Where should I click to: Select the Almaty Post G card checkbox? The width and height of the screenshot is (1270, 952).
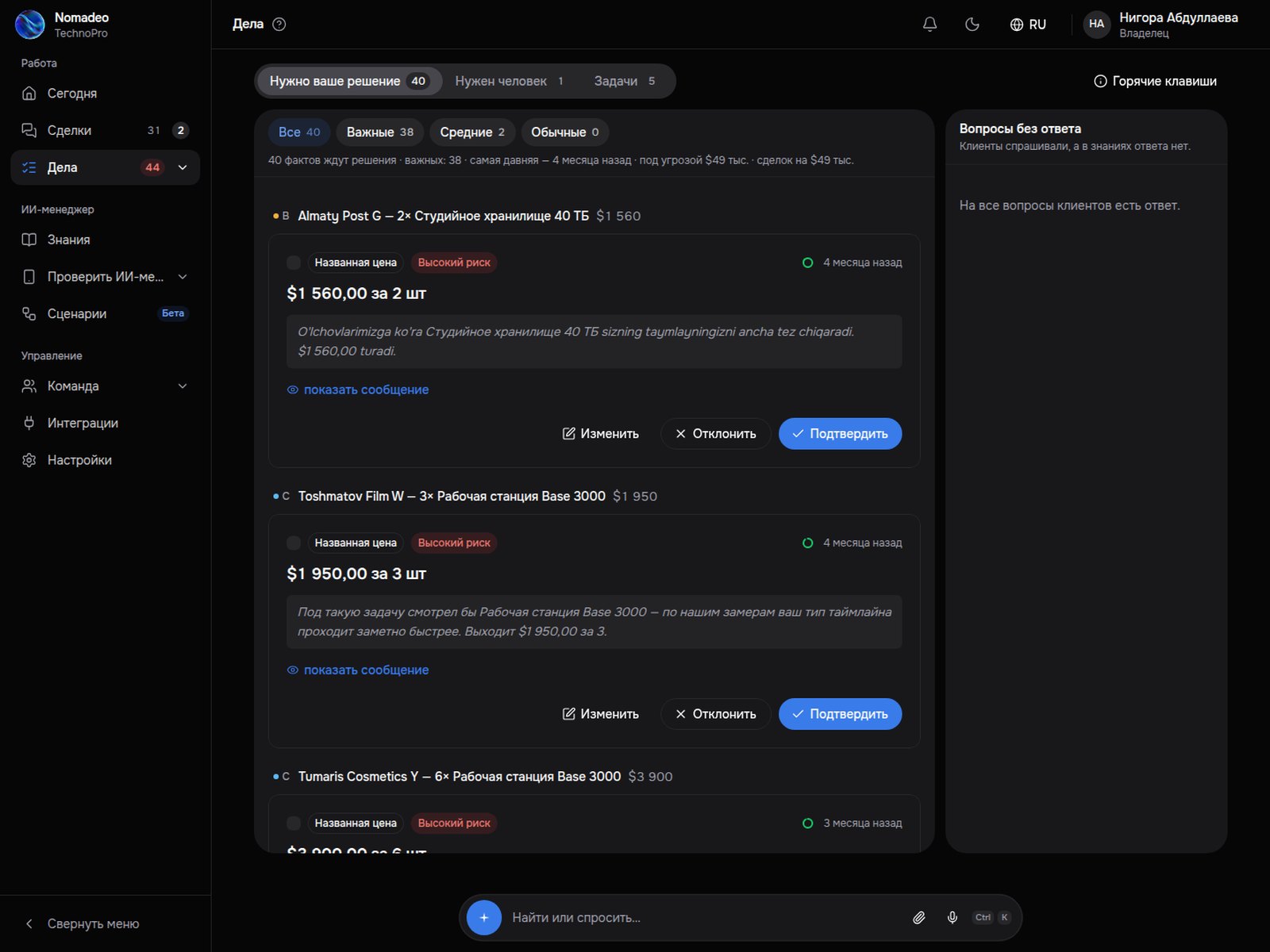[294, 263]
